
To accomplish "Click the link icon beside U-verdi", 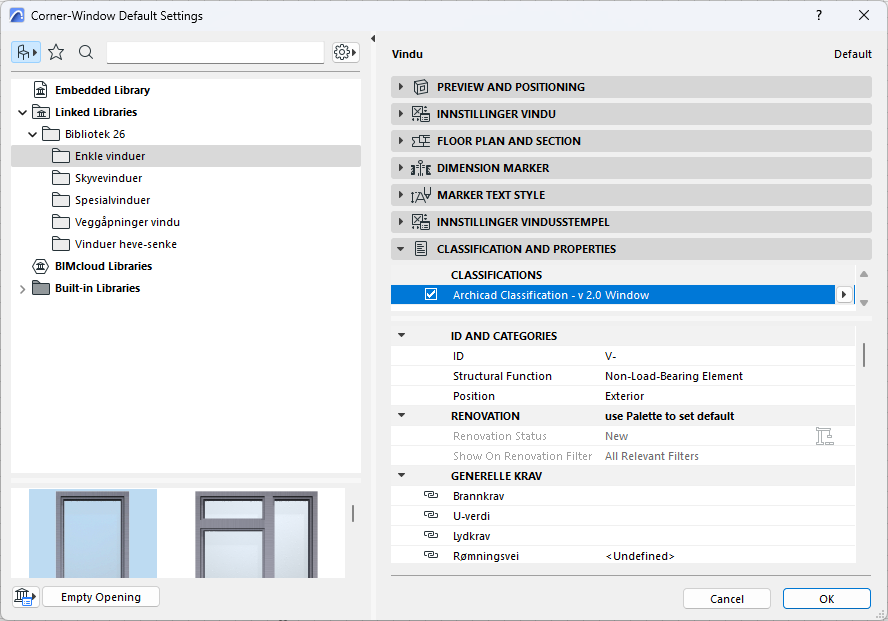I will coord(431,516).
